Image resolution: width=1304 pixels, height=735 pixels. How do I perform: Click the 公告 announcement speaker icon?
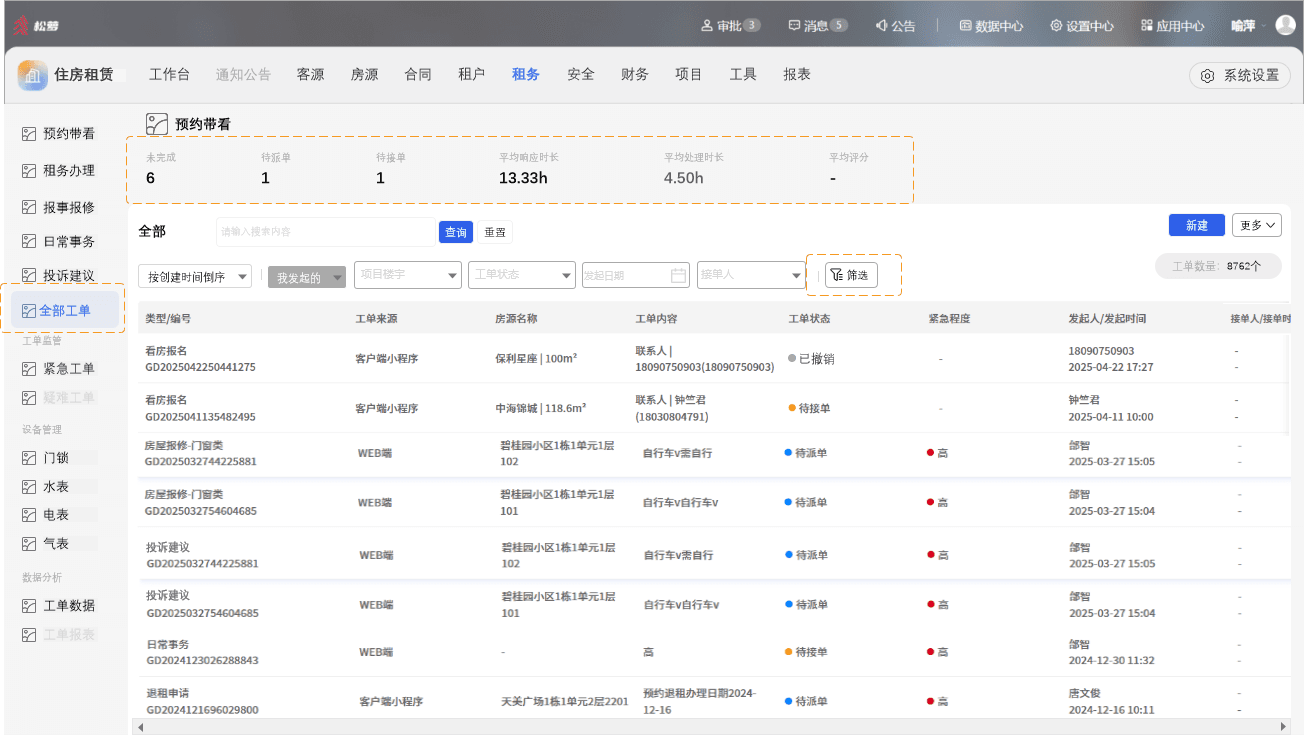click(882, 26)
